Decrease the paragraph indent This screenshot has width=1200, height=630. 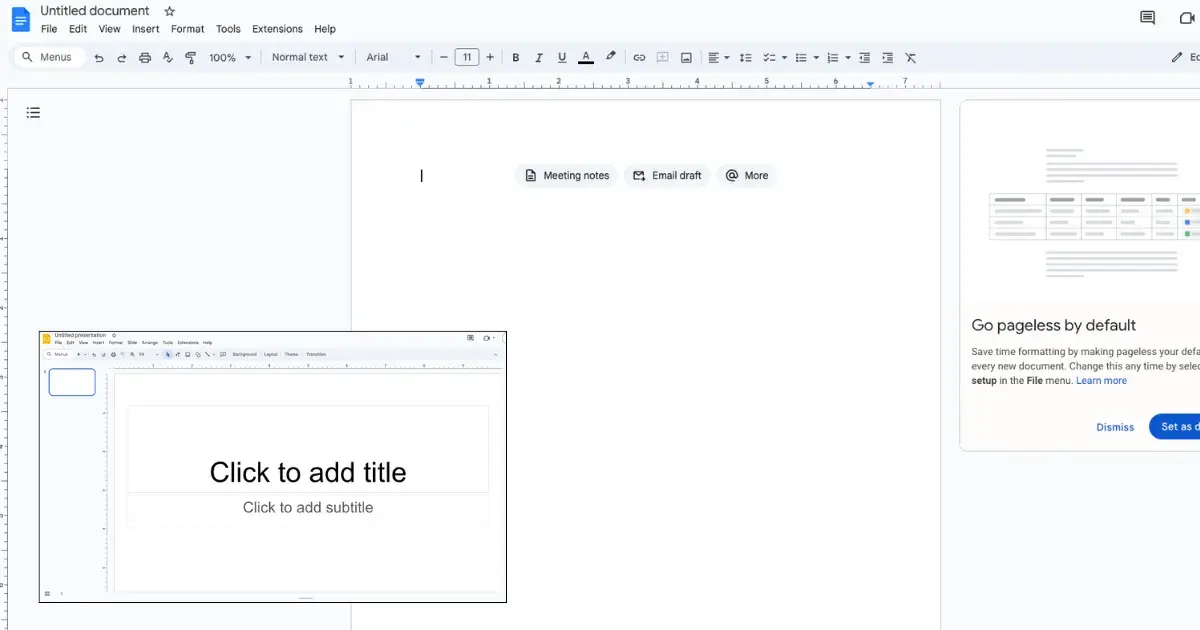865,58
